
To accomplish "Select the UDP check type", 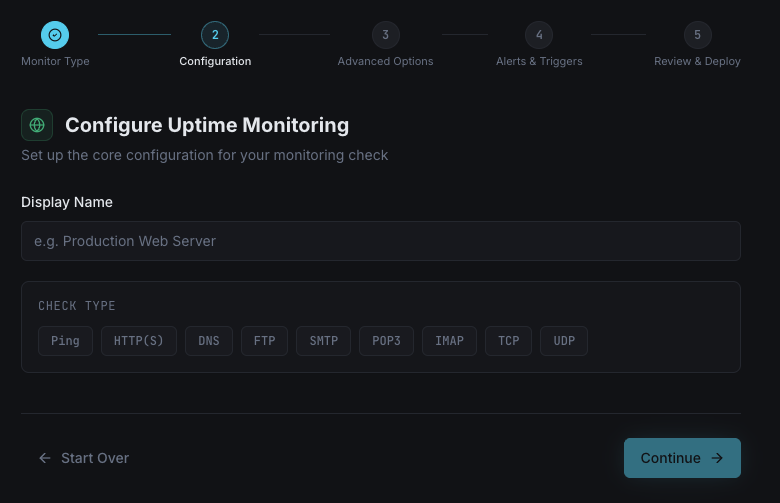I will click(564, 341).
